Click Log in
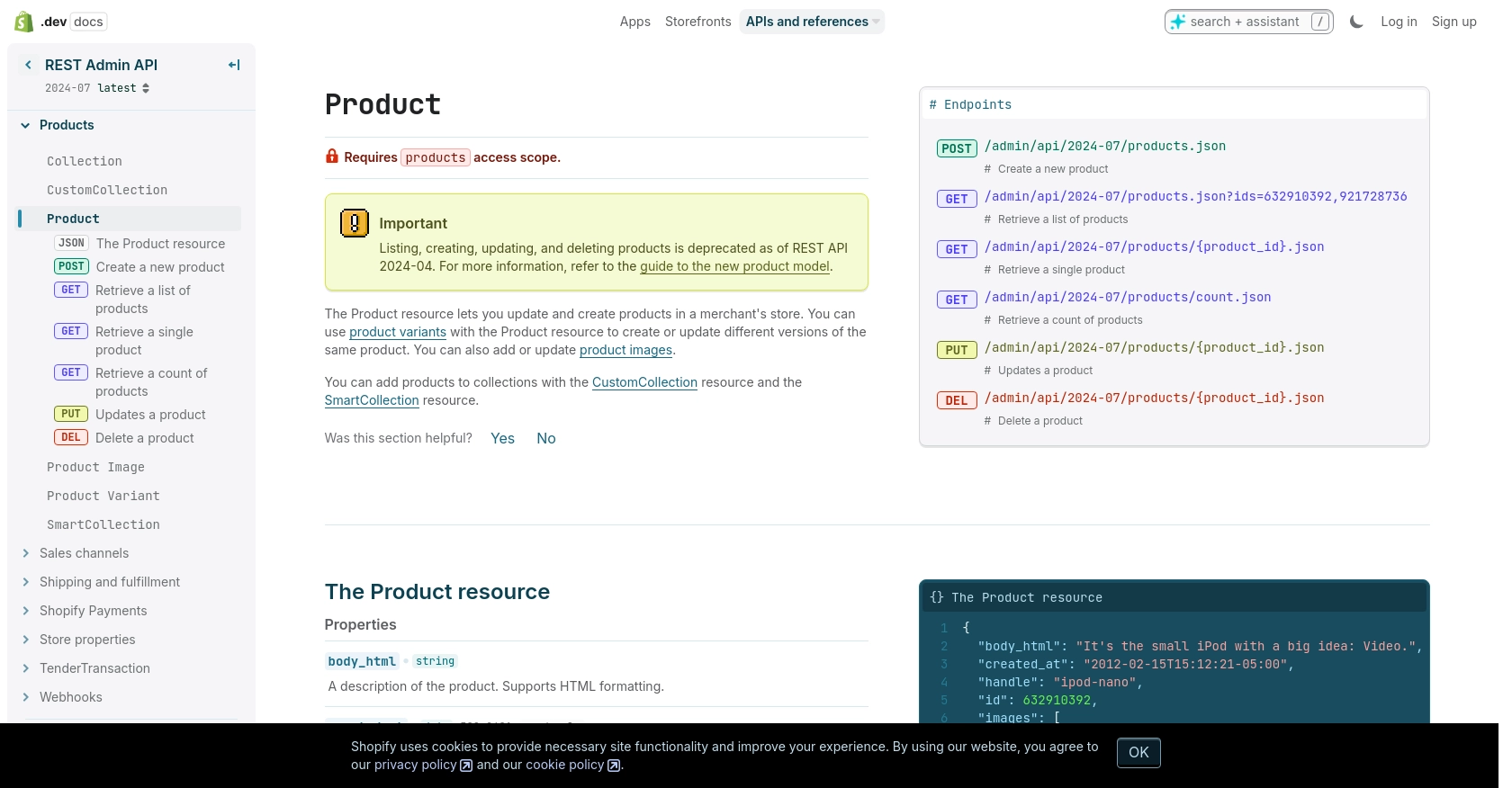Image resolution: width=1512 pixels, height=788 pixels. pyautogui.click(x=1399, y=22)
